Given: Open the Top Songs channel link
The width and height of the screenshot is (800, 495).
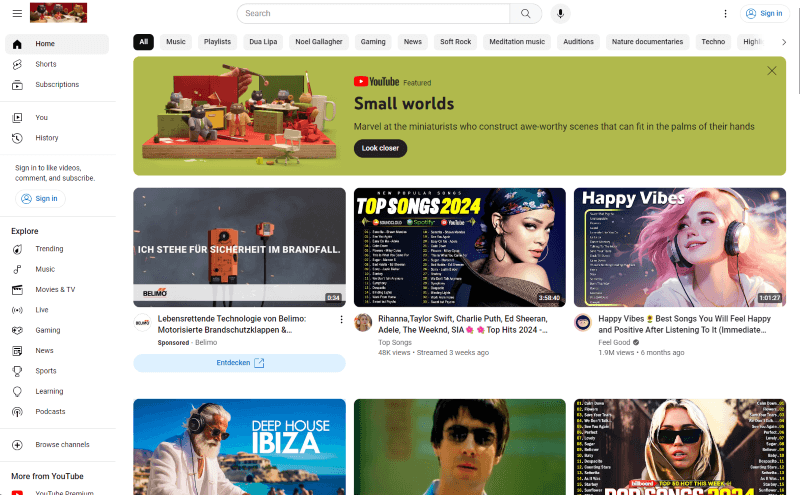Looking at the screenshot, I should (395, 342).
